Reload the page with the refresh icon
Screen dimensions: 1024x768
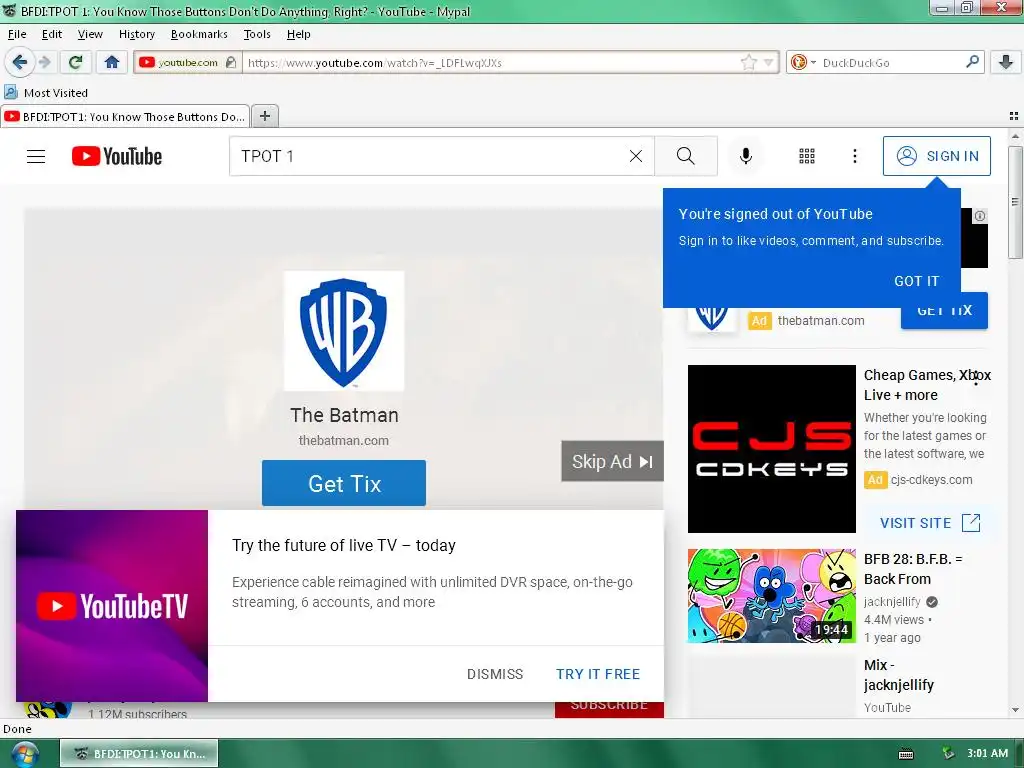[x=76, y=63]
